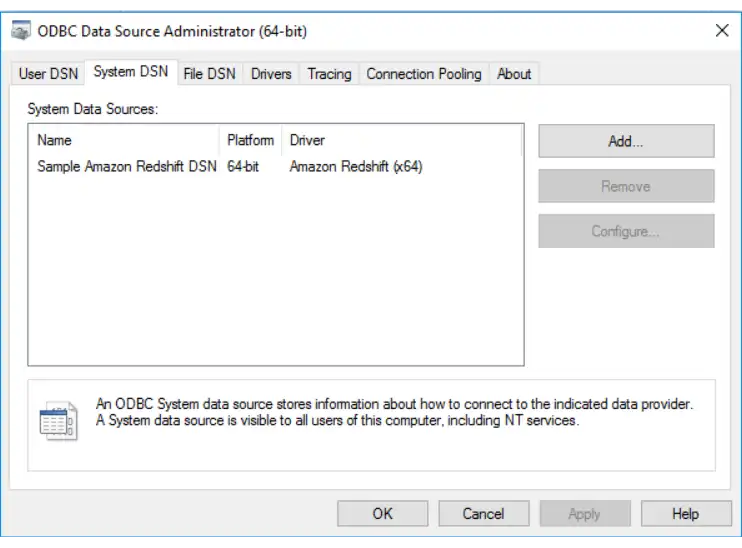Image resolution: width=742 pixels, height=548 pixels.
Task: Select the Sample Amazon Redshift DSN entry
Action: [x=126, y=167]
